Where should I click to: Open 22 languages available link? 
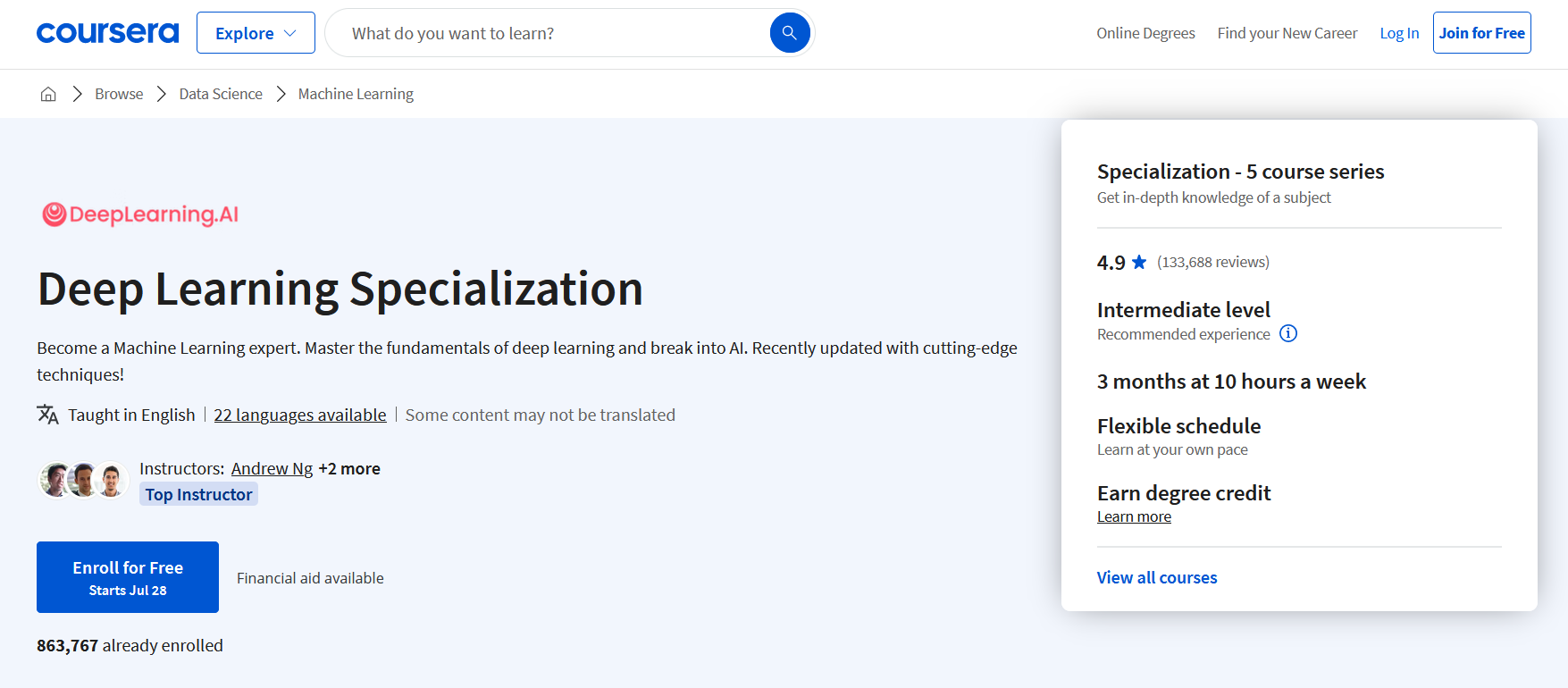300,415
